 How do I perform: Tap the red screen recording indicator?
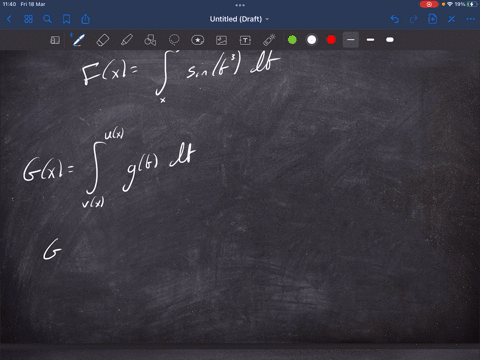[429, 4]
